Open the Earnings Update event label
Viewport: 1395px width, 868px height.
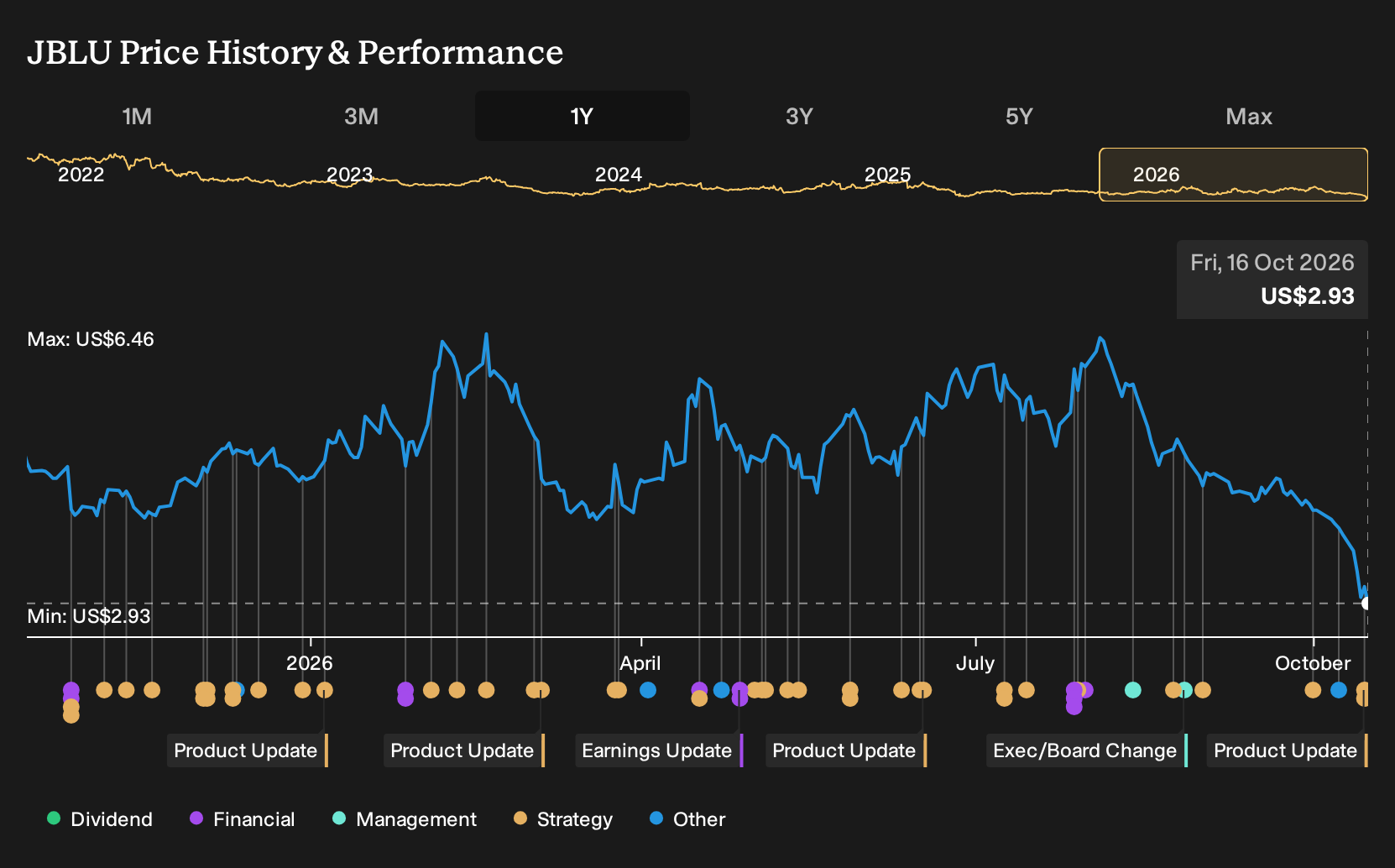click(659, 750)
